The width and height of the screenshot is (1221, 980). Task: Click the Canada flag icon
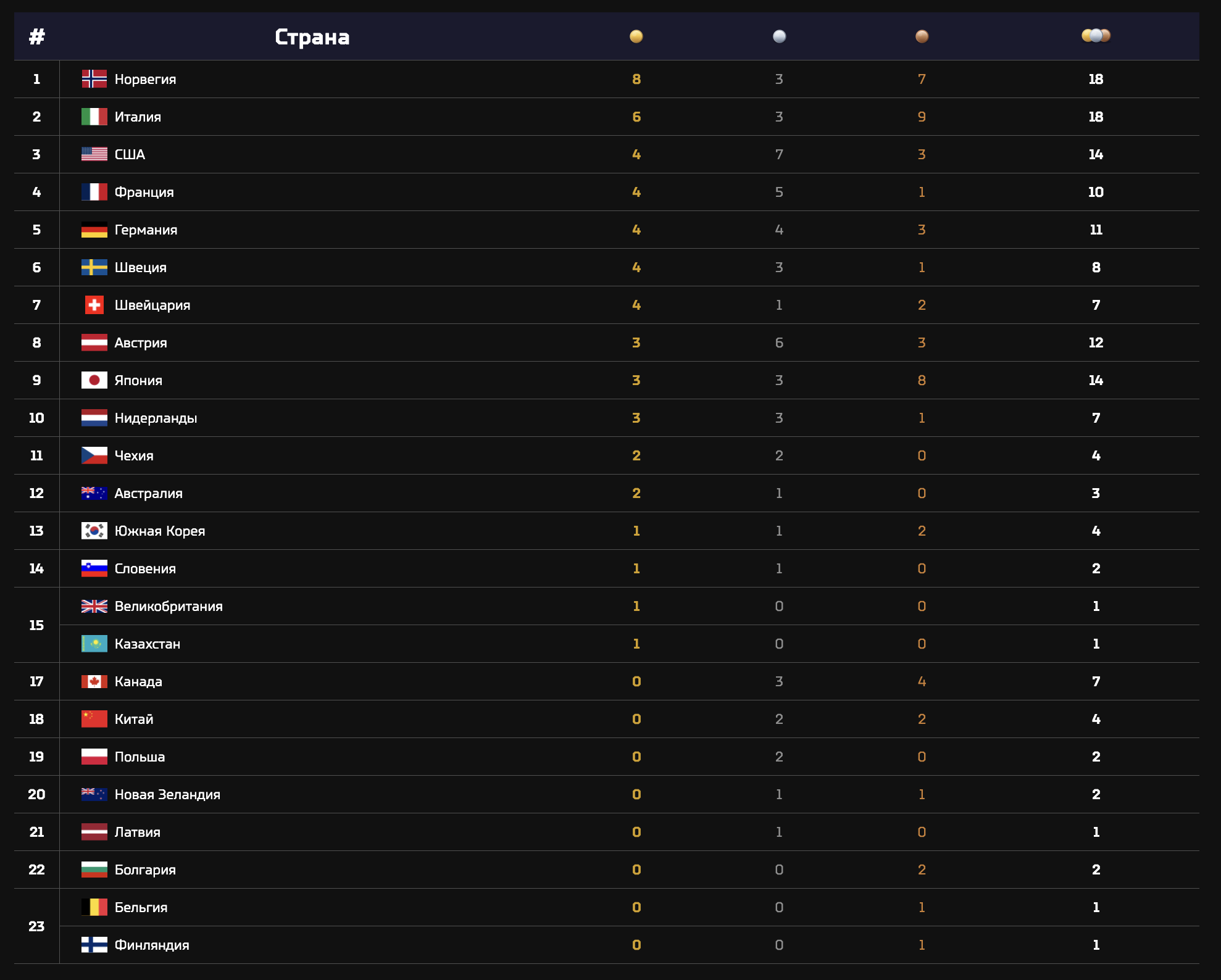tap(94, 681)
